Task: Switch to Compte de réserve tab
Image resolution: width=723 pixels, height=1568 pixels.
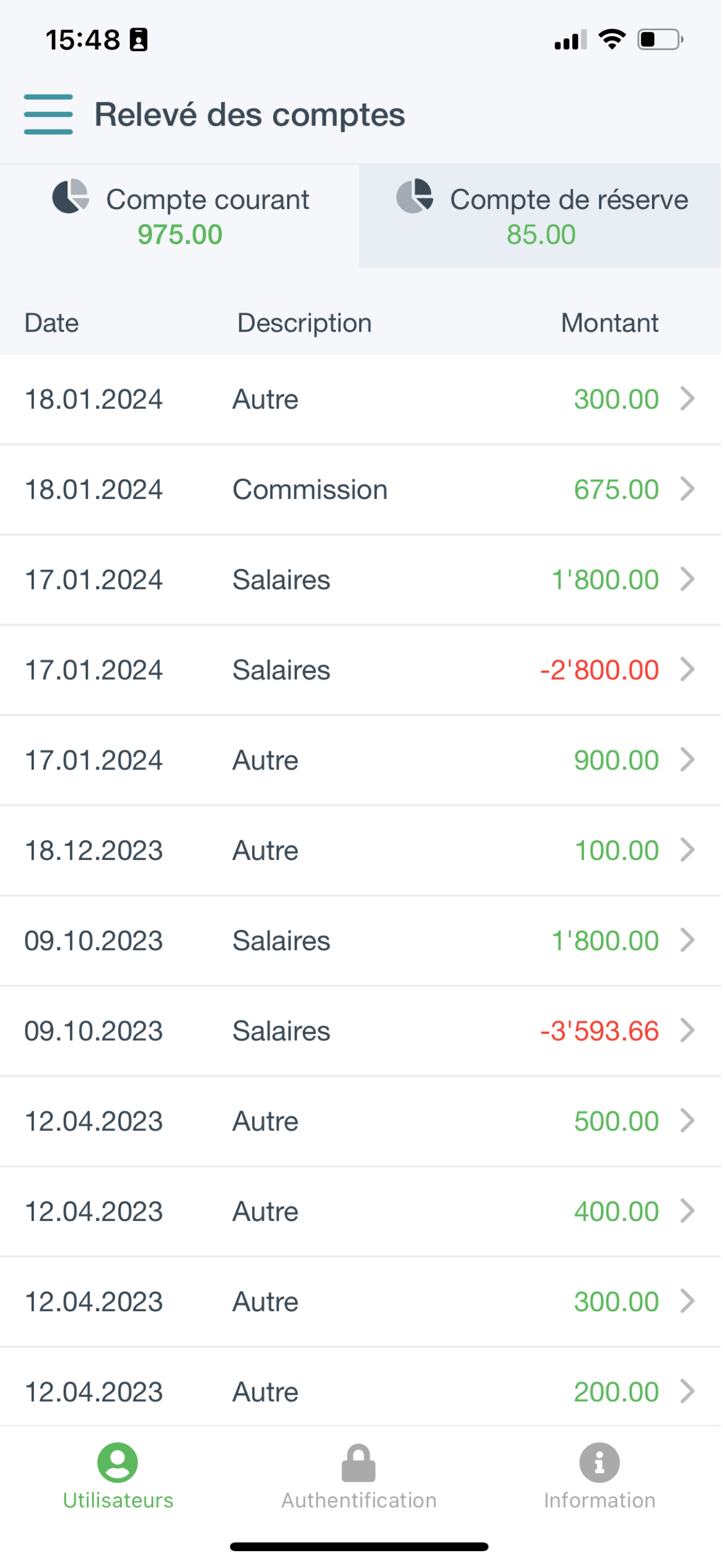Action: [x=541, y=216]
